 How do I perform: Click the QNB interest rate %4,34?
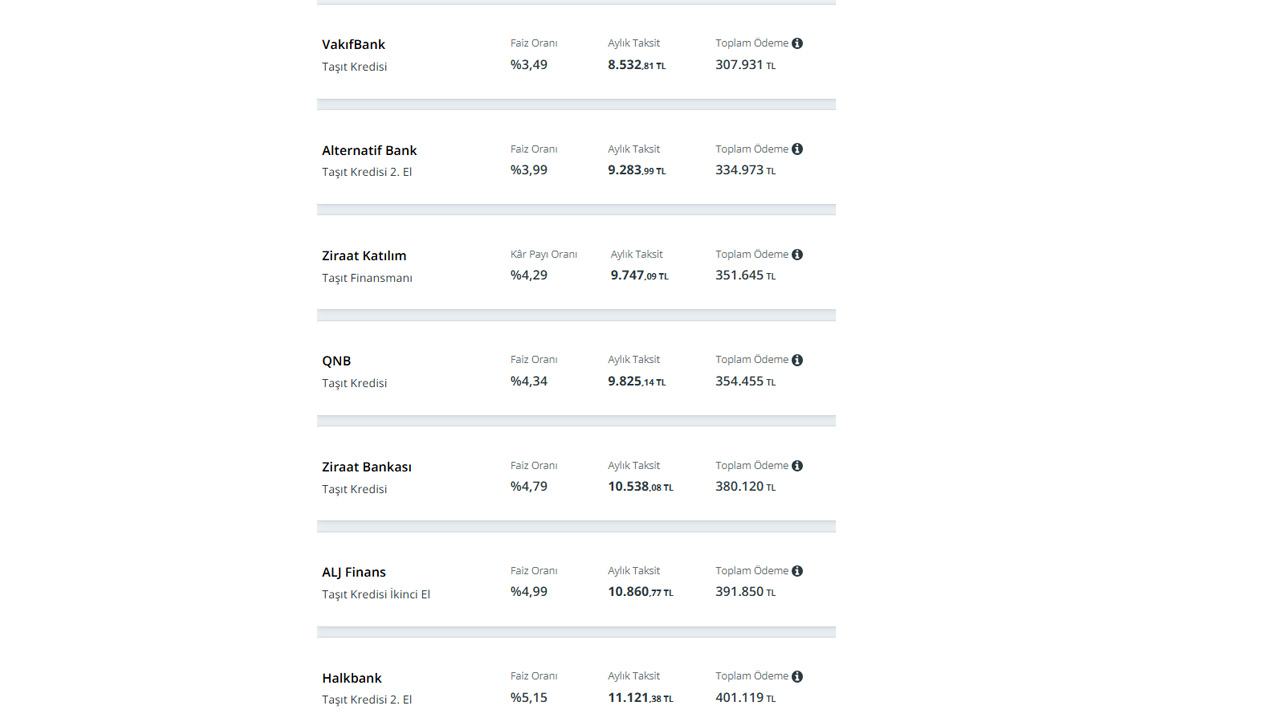tap(529, 381)
